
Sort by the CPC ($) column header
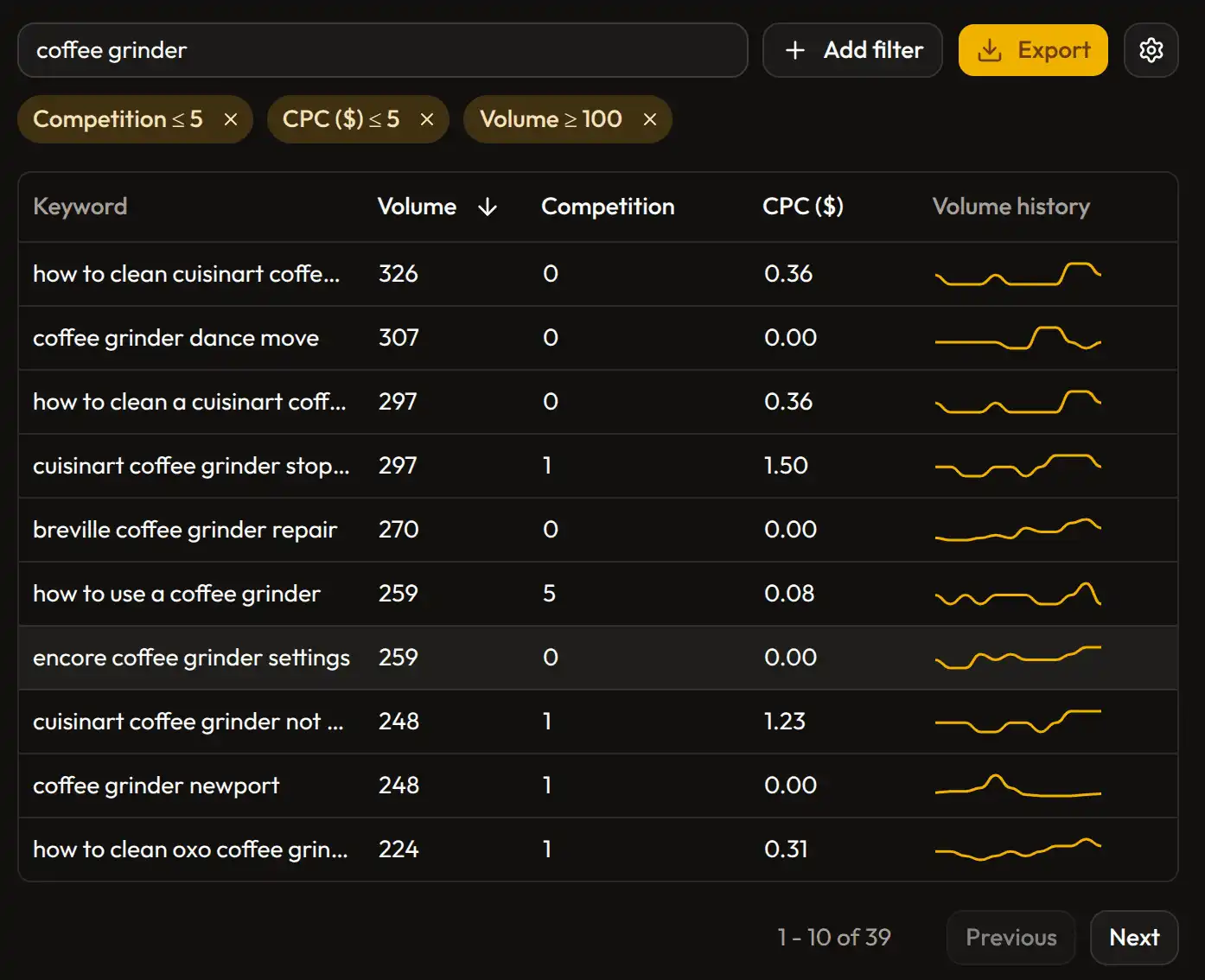[802, 207]
